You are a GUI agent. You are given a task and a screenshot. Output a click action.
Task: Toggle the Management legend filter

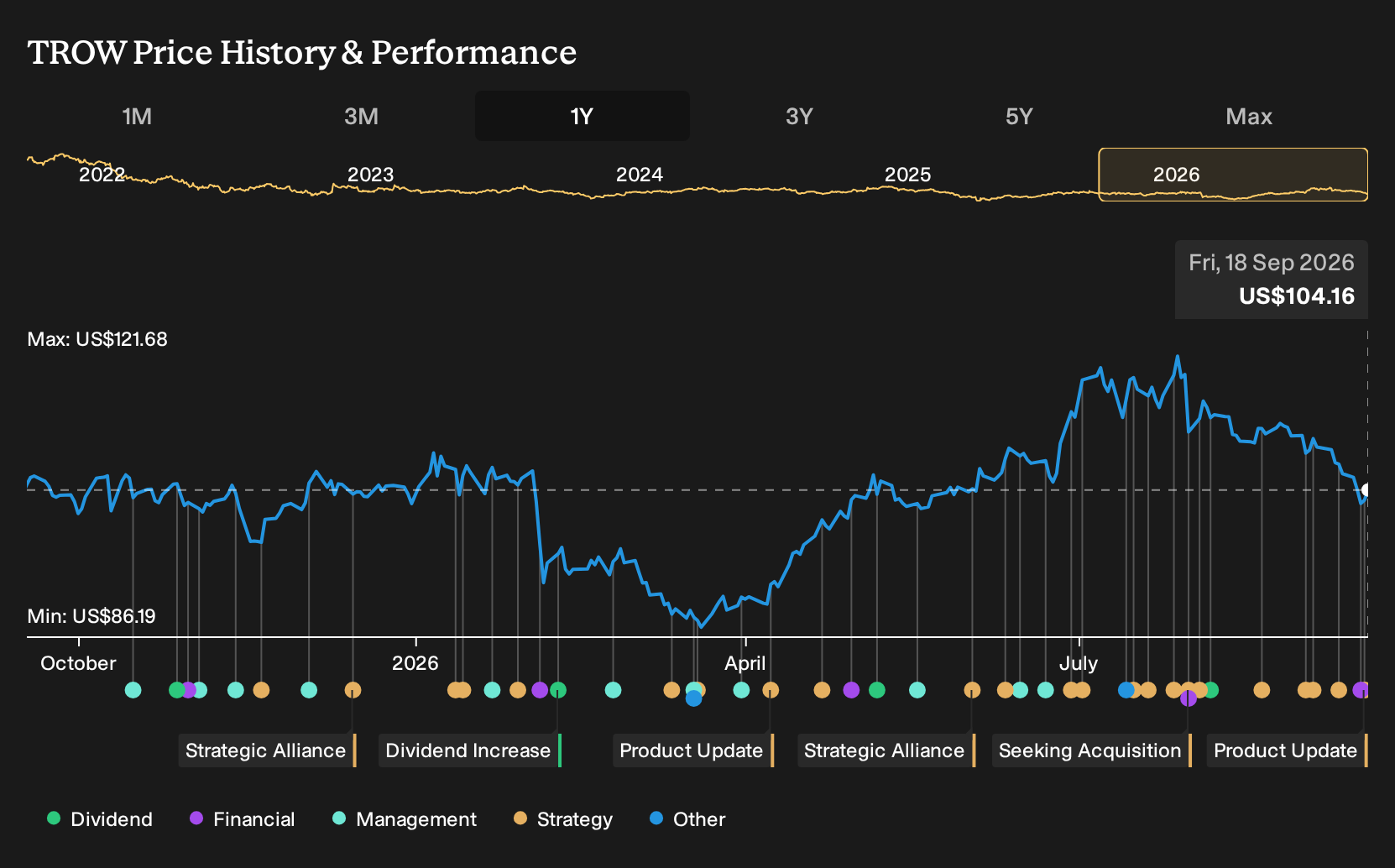[x=405, y=819]
